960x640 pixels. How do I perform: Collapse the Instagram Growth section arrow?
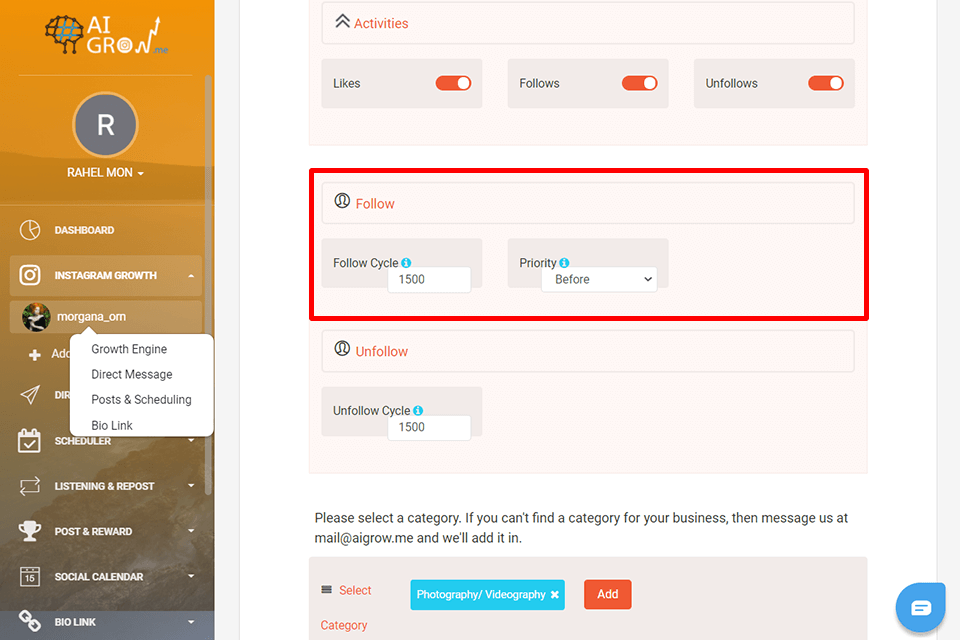pos(191,276)
